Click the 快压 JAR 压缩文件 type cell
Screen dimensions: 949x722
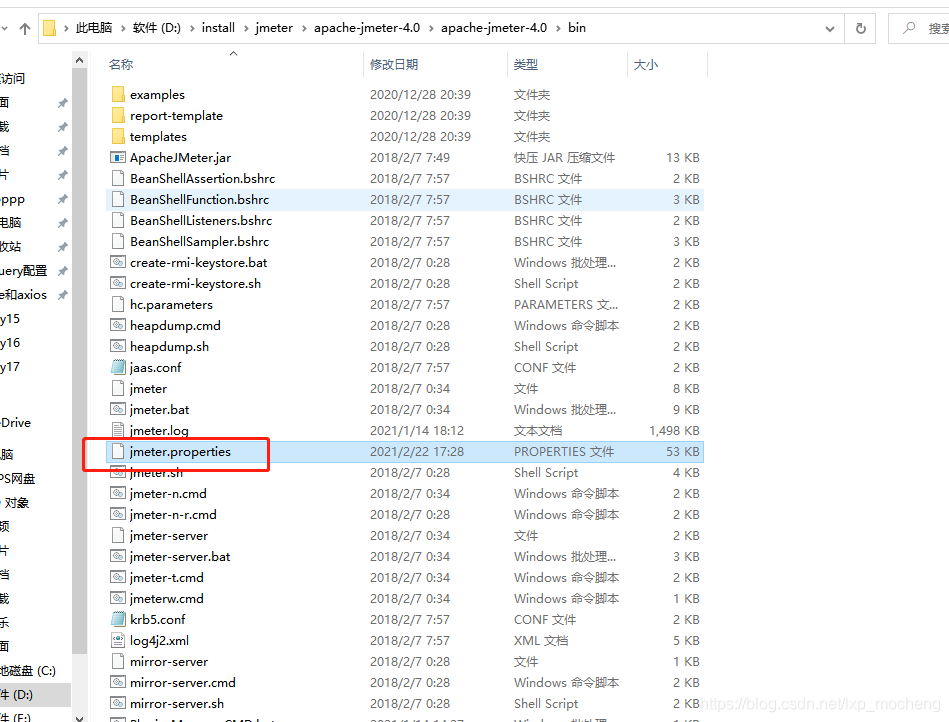[x=564, y=157]
